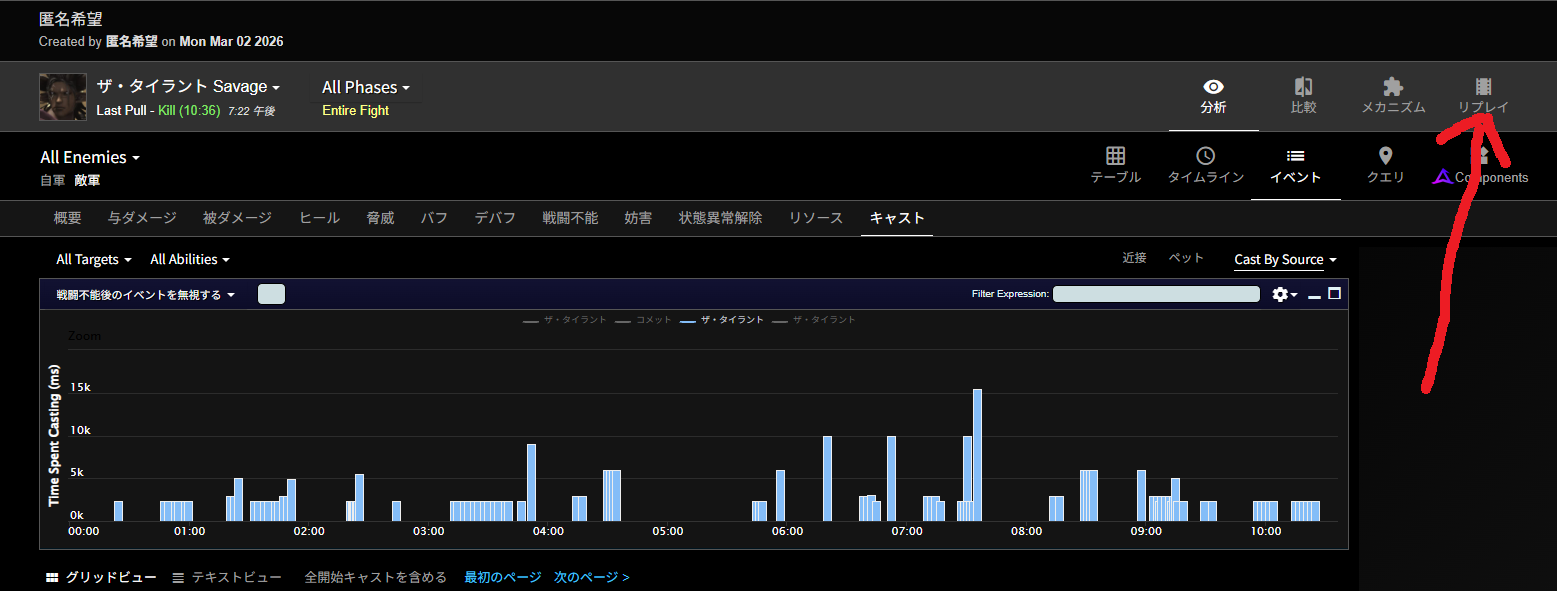
Task: Open the All Phases dropdown
Action: (x=365, y=87)
